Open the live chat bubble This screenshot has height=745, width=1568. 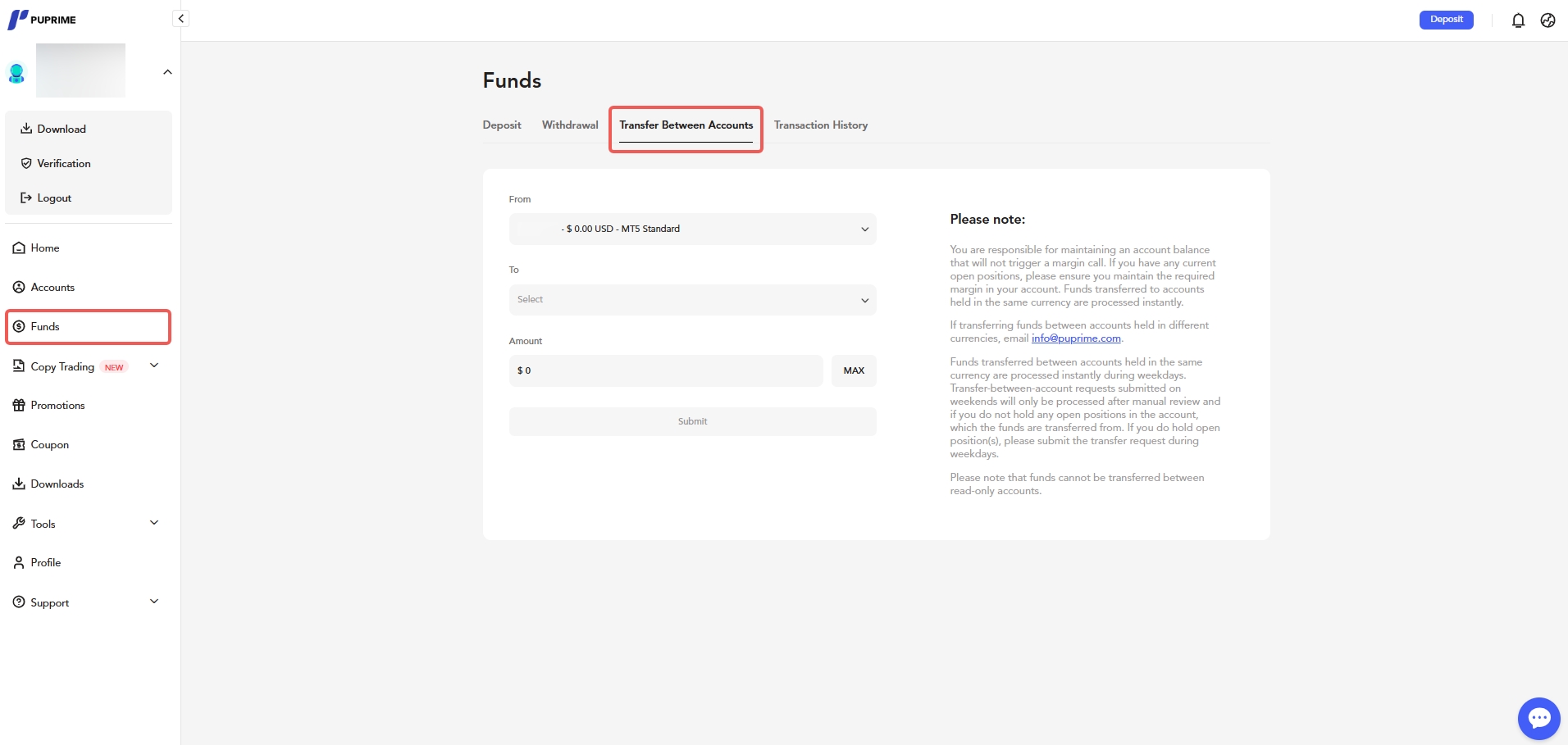click(1538, 719)
